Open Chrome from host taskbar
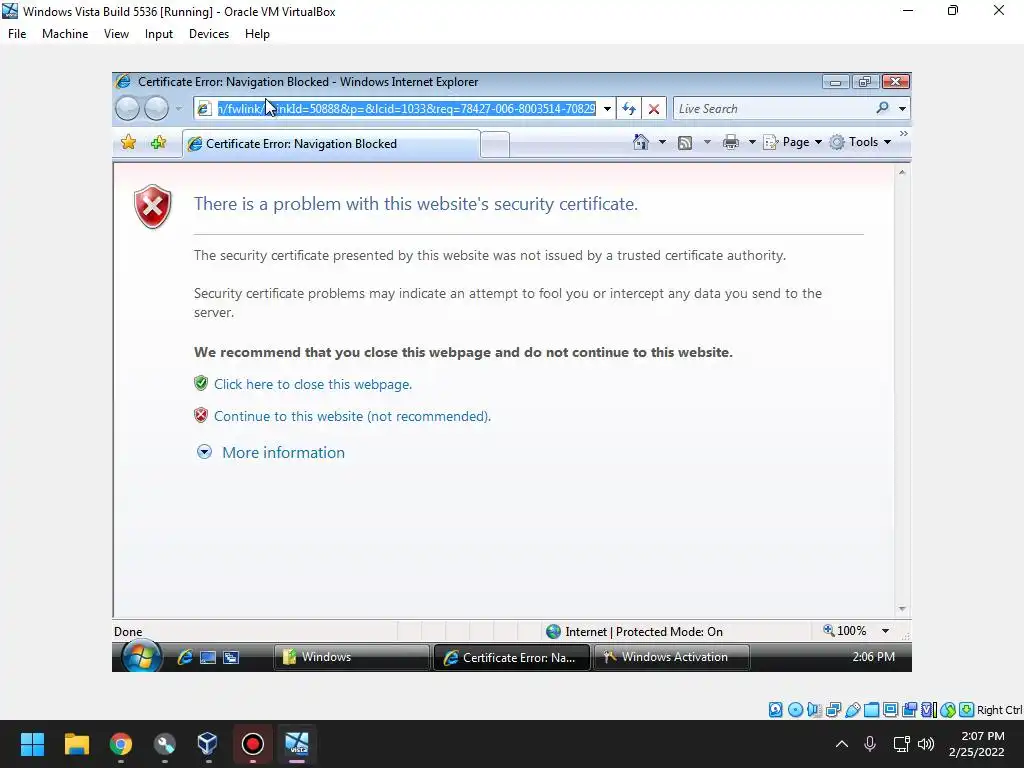 [x=121, y=744]
